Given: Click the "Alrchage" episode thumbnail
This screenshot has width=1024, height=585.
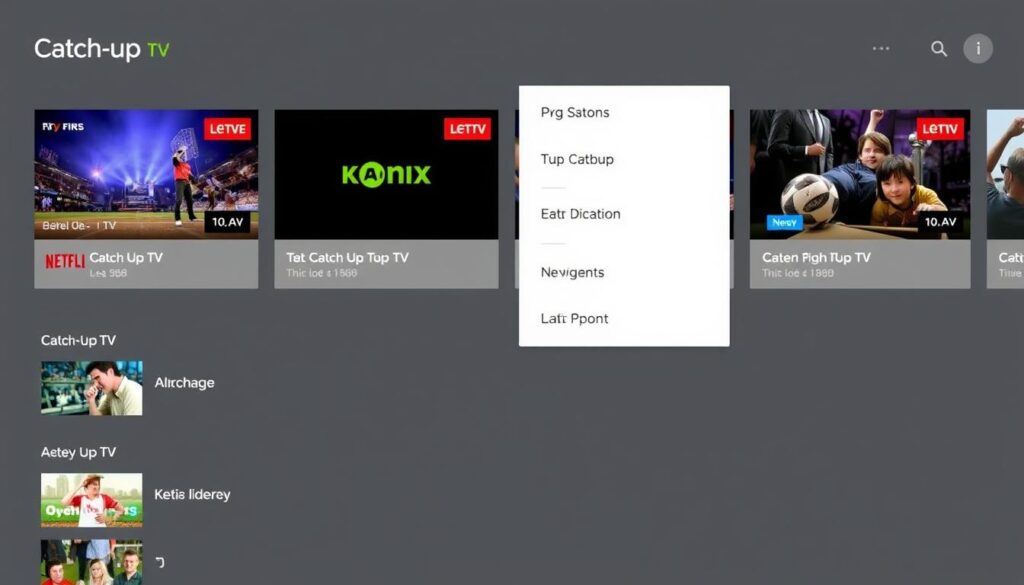Looking at the screenshot, I should 91,390.
